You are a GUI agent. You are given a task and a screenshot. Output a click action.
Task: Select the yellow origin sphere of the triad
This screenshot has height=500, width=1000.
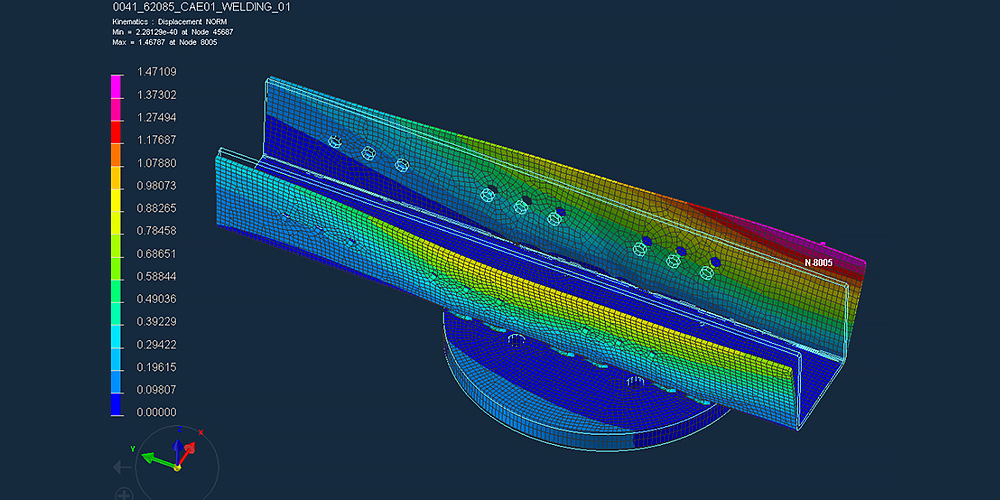click(x=177, y=467)
